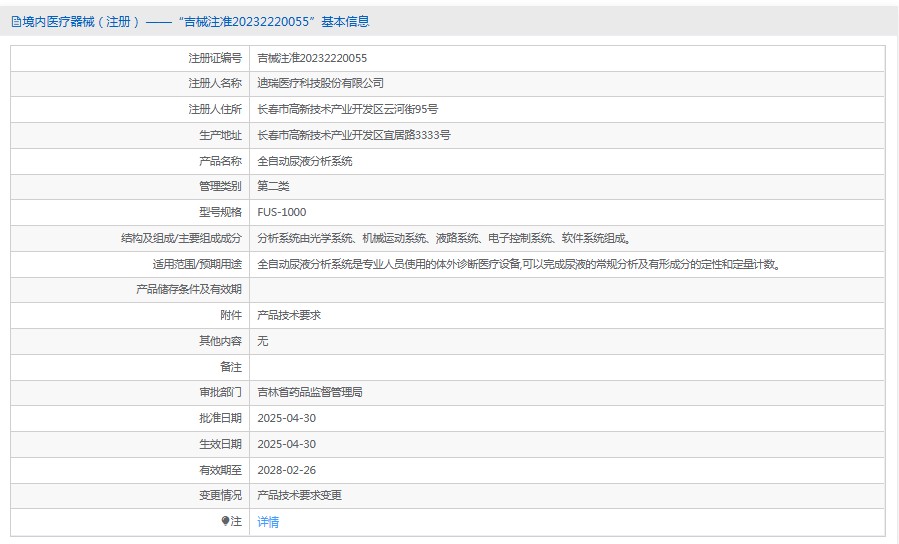Click management category value 第二类
This screenshot has height=544, width=899.
[x=273, y=186]
